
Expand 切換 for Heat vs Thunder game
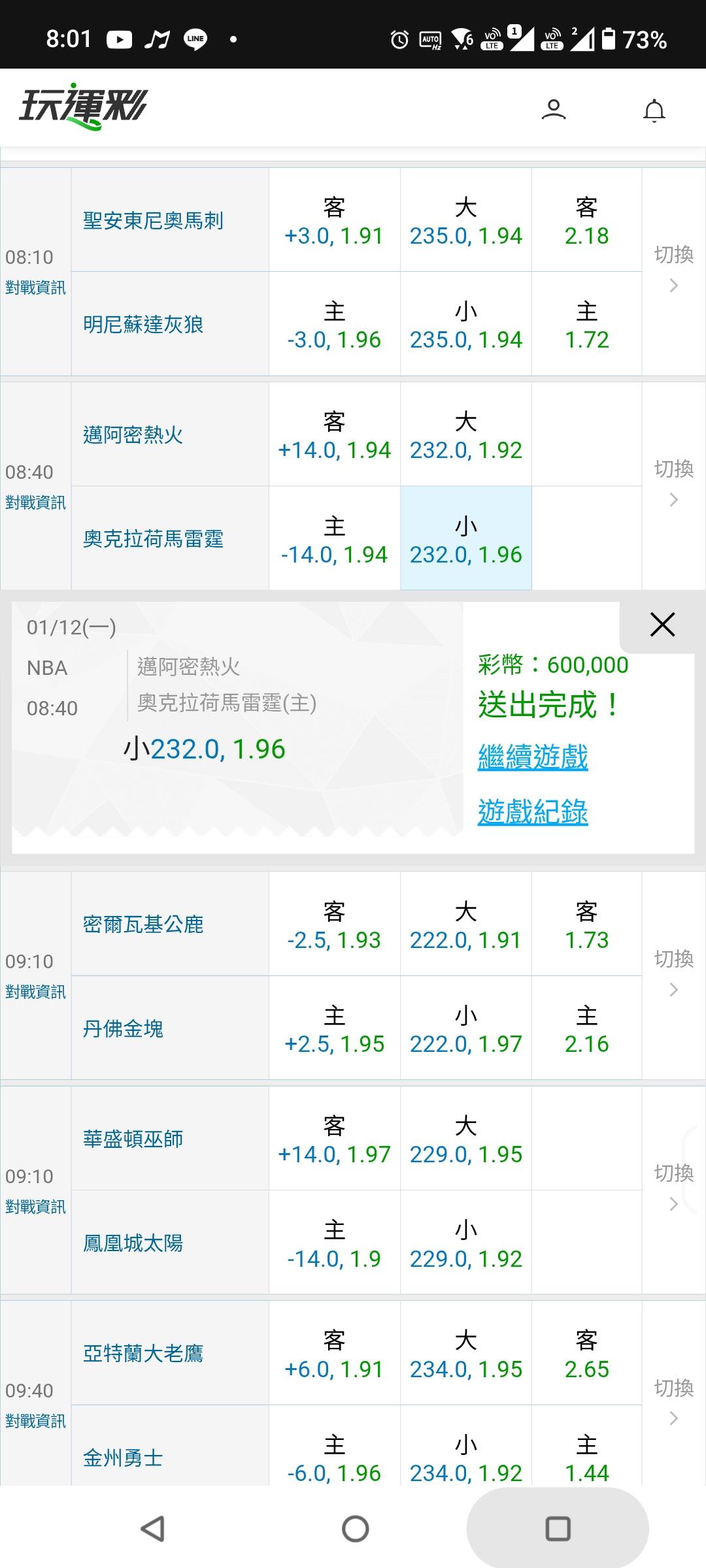673,483
